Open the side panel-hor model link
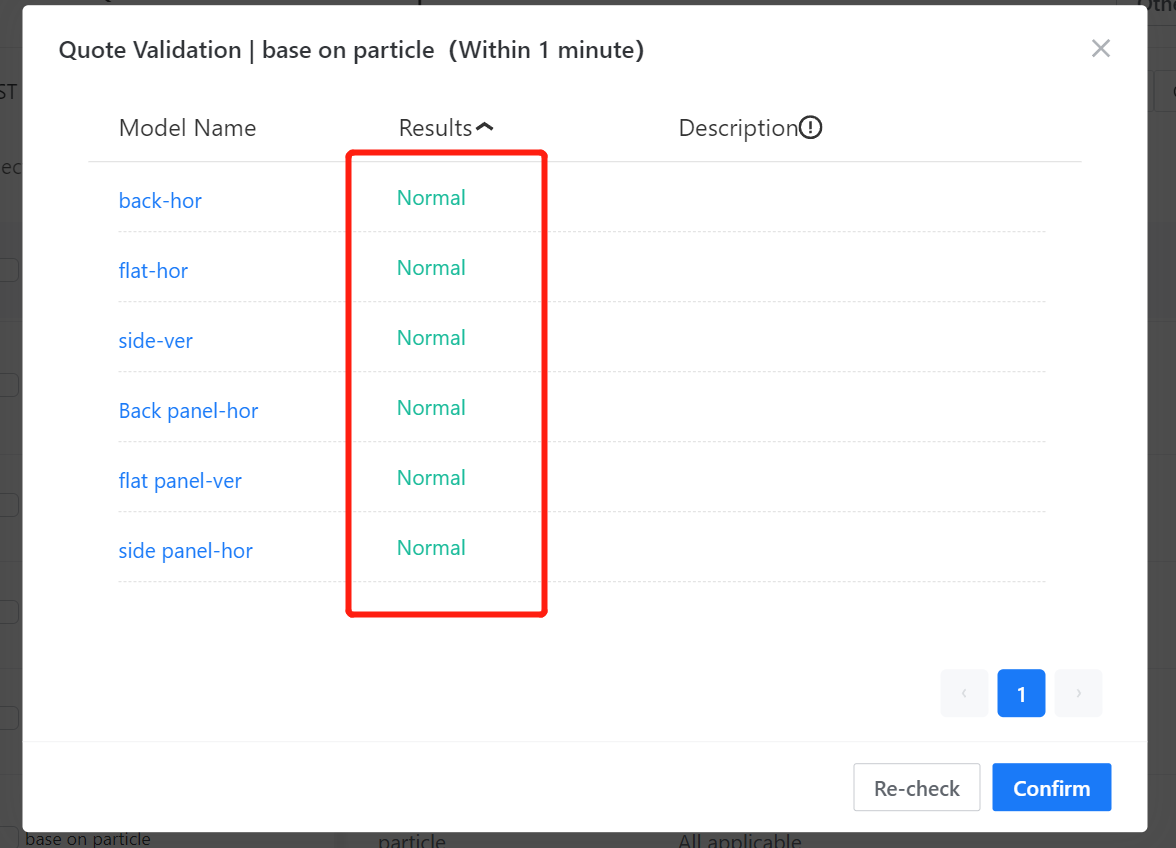Screen dimensions: 1176x848 pos(185,551)
